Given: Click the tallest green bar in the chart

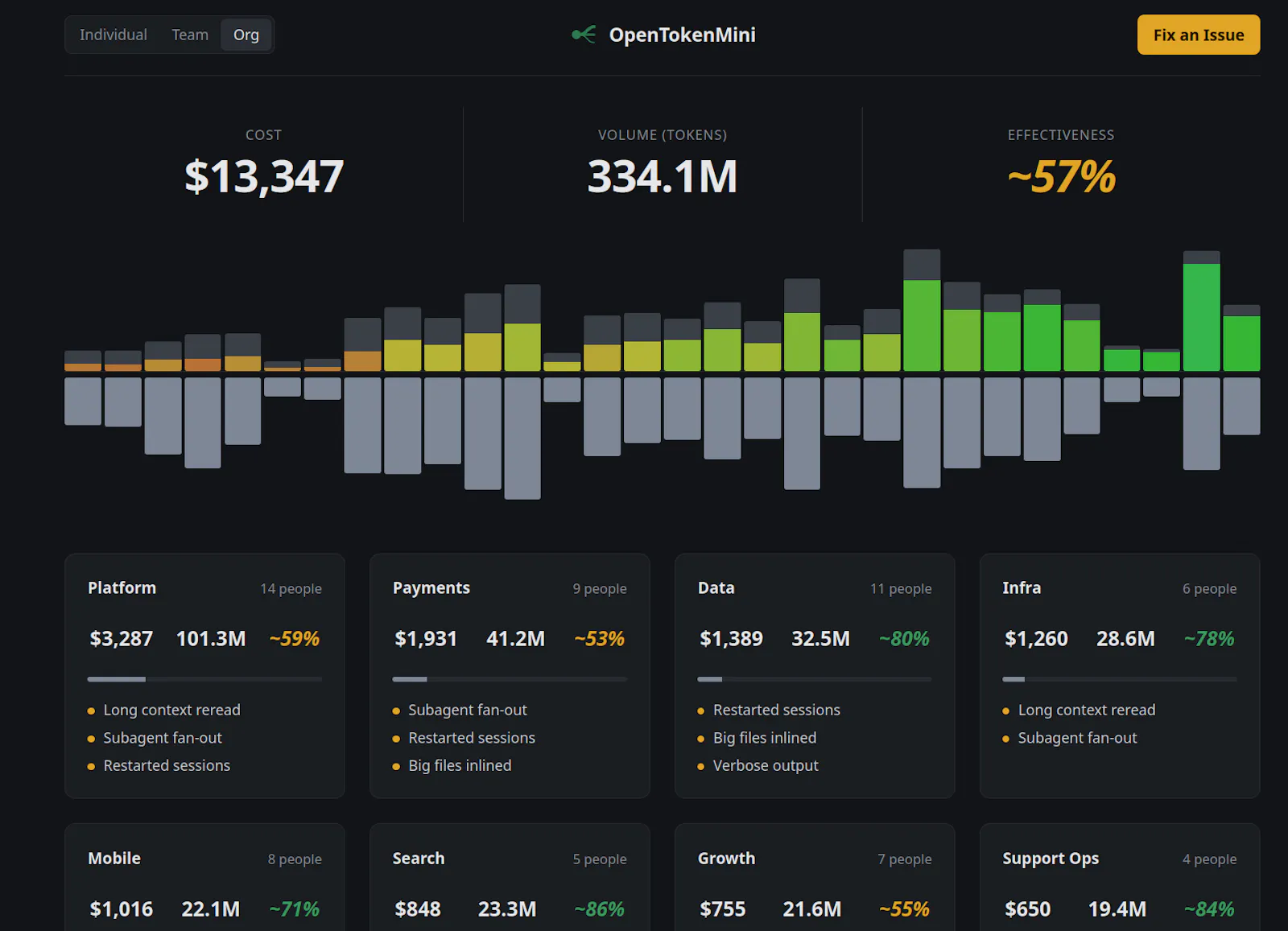Looking at the screenshot, I should pyautogui.click(x=1201, y=317).
